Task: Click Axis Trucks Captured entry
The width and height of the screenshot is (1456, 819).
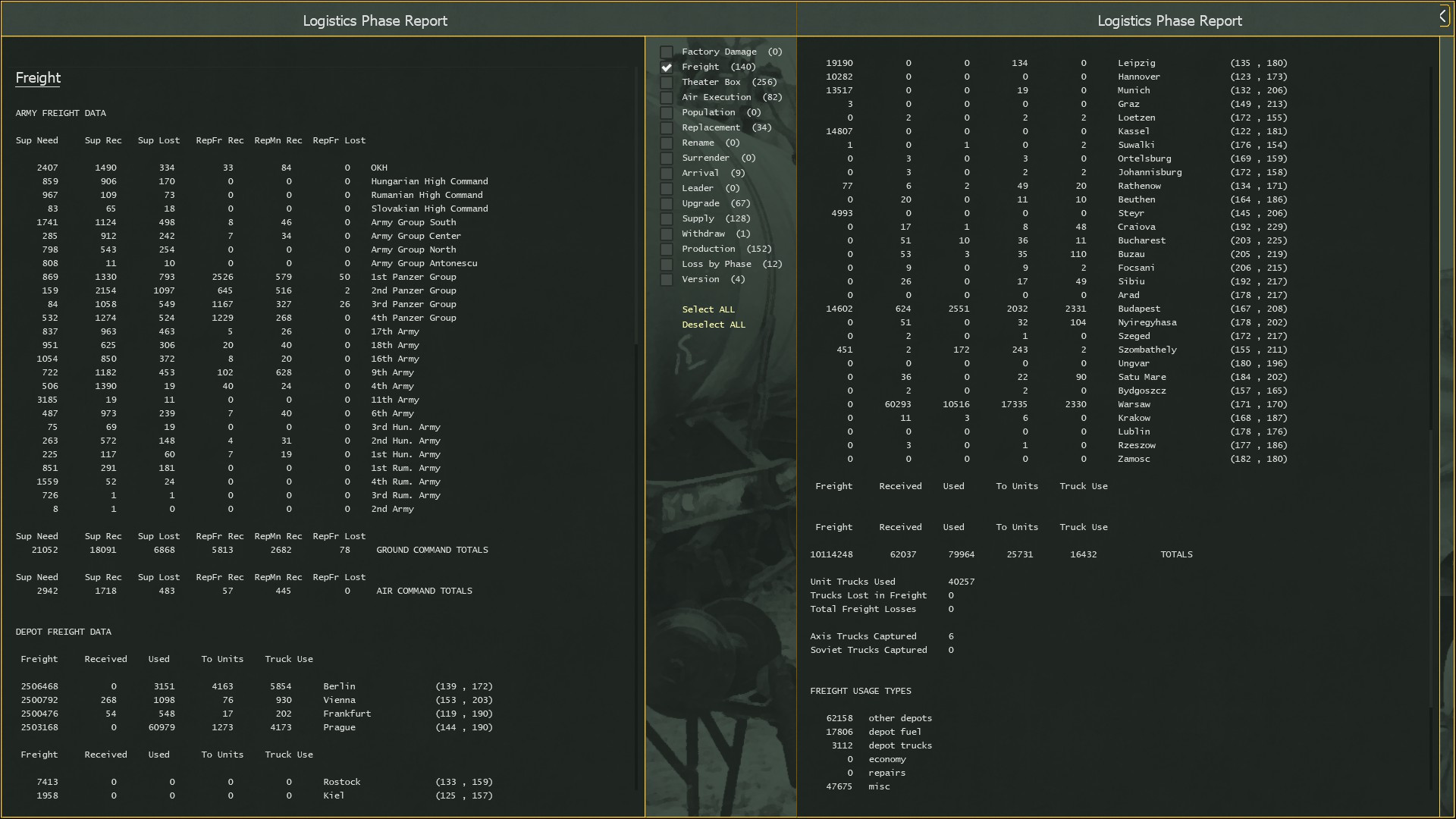Action: pos(882,636)
